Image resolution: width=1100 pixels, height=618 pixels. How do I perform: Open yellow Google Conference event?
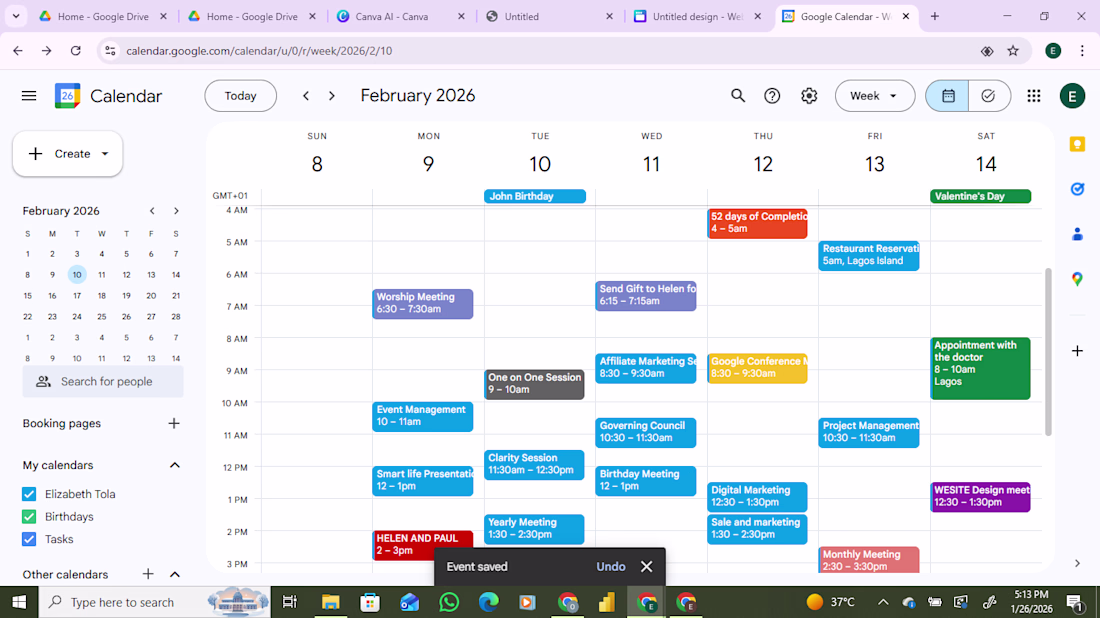tap(757, 368)
